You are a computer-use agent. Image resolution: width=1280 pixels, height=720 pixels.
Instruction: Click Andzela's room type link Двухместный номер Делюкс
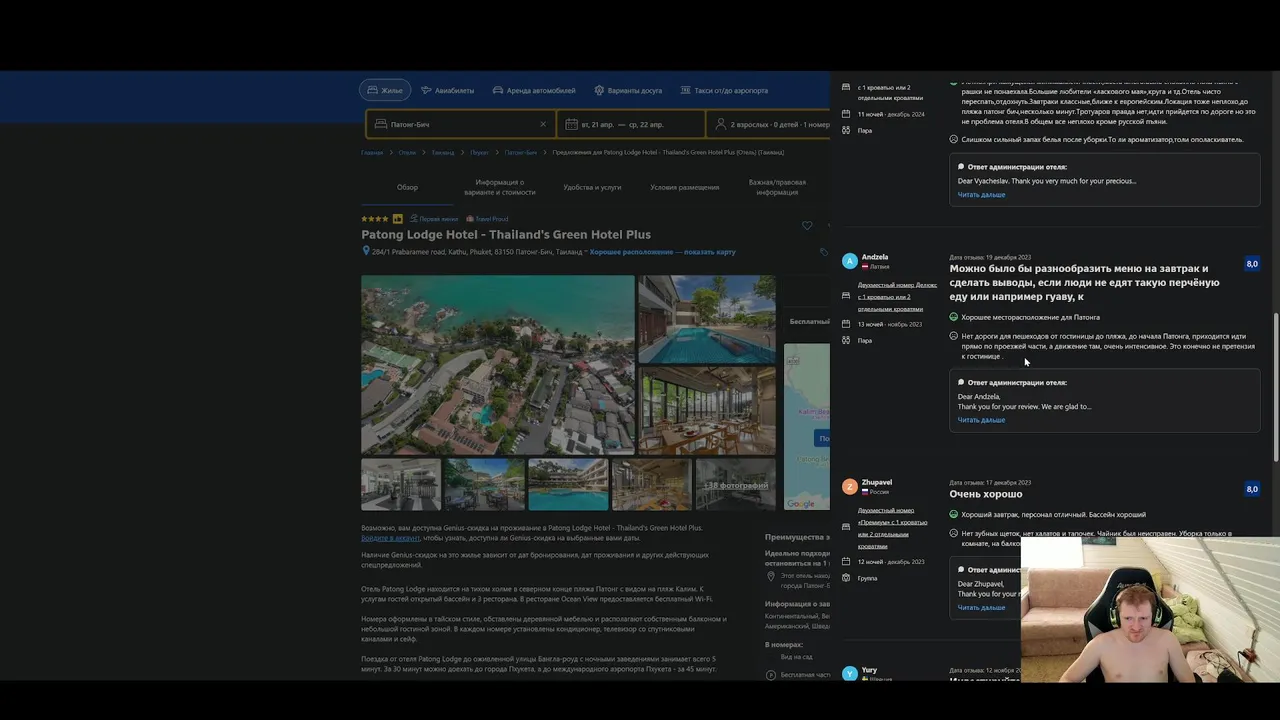point(897,296)
